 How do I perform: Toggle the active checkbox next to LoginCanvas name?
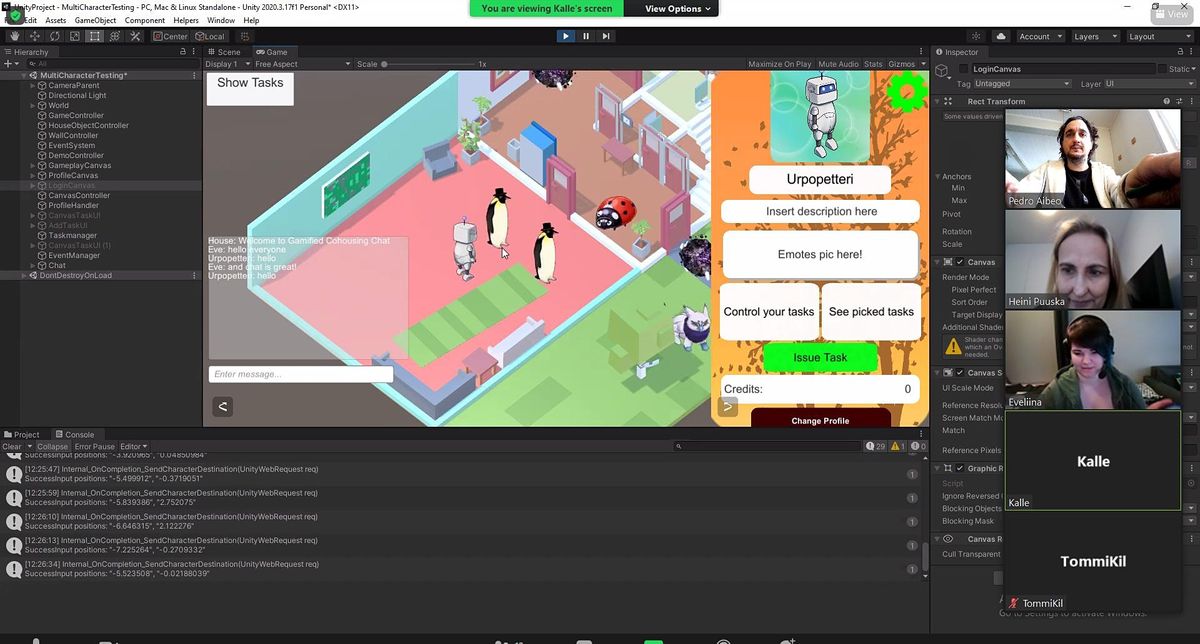pos(962,69)
